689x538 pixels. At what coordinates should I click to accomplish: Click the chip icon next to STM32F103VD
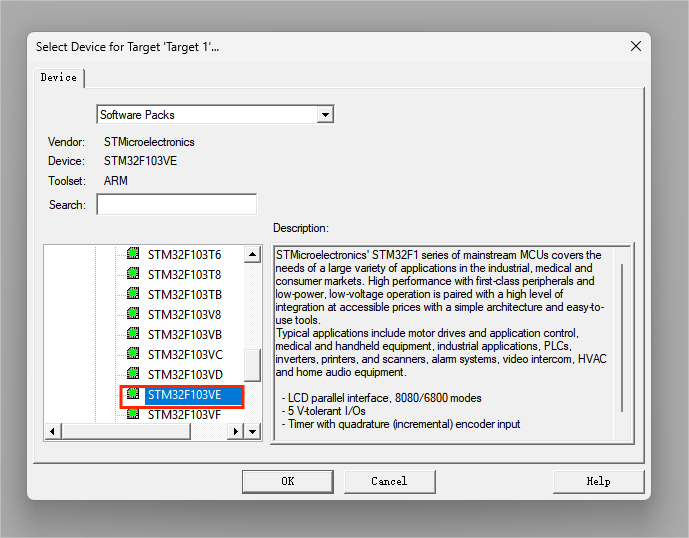[x=132, y=374]
